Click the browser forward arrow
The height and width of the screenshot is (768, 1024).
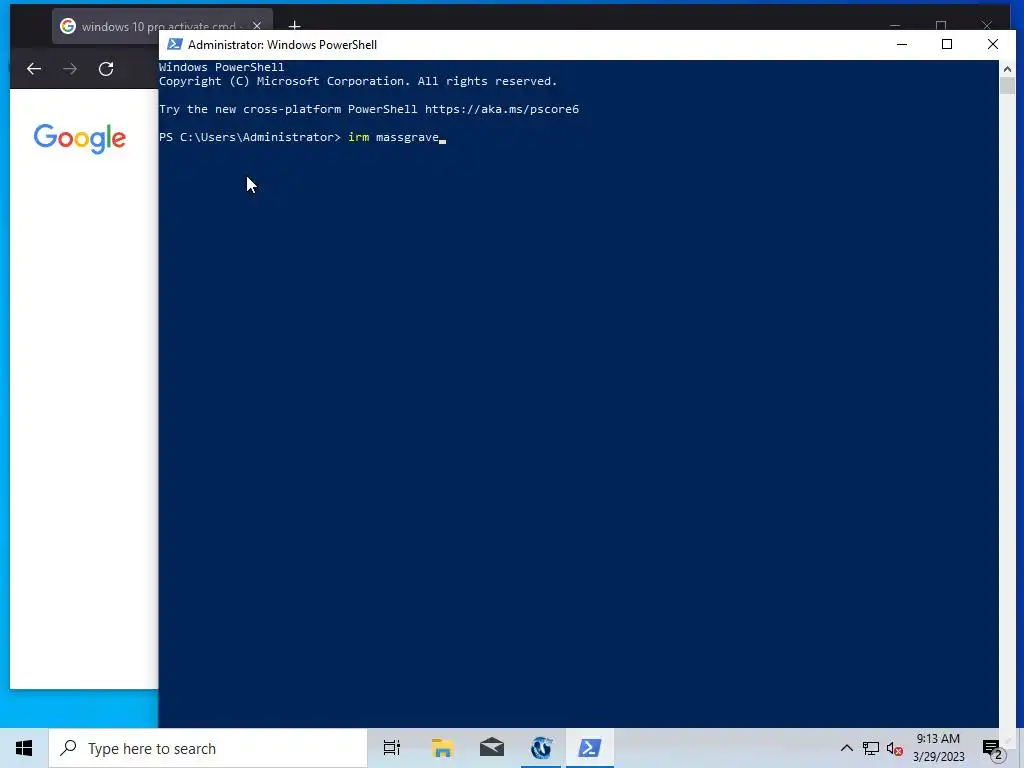pyautogui.click(x=70, y=69)
